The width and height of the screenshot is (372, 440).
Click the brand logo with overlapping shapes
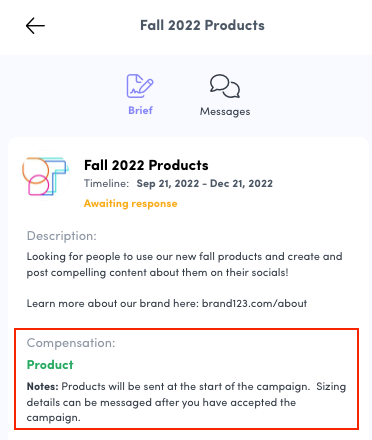pyautogui.click(x=45, y=176)
